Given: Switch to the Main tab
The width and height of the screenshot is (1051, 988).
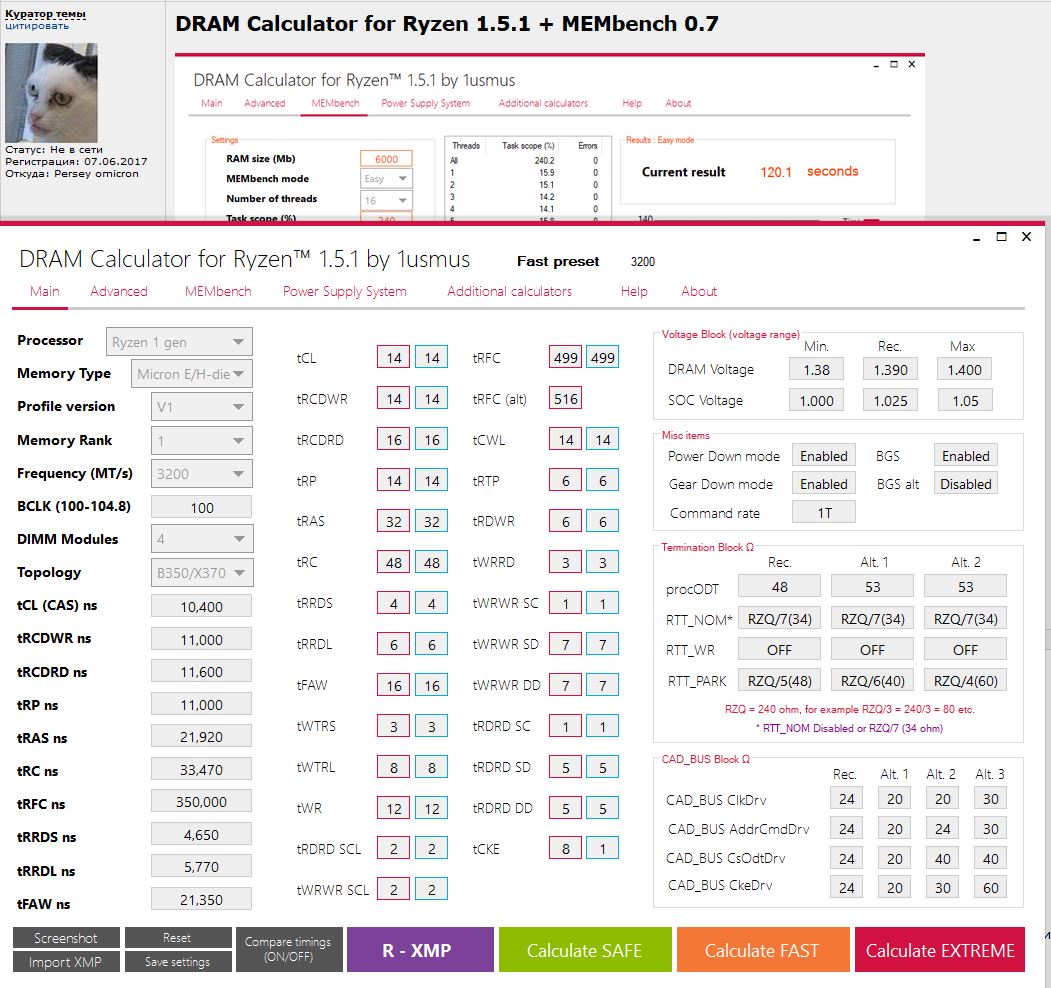Looking at the screenshot, I should pyautogui.click(x=44, y=292).
